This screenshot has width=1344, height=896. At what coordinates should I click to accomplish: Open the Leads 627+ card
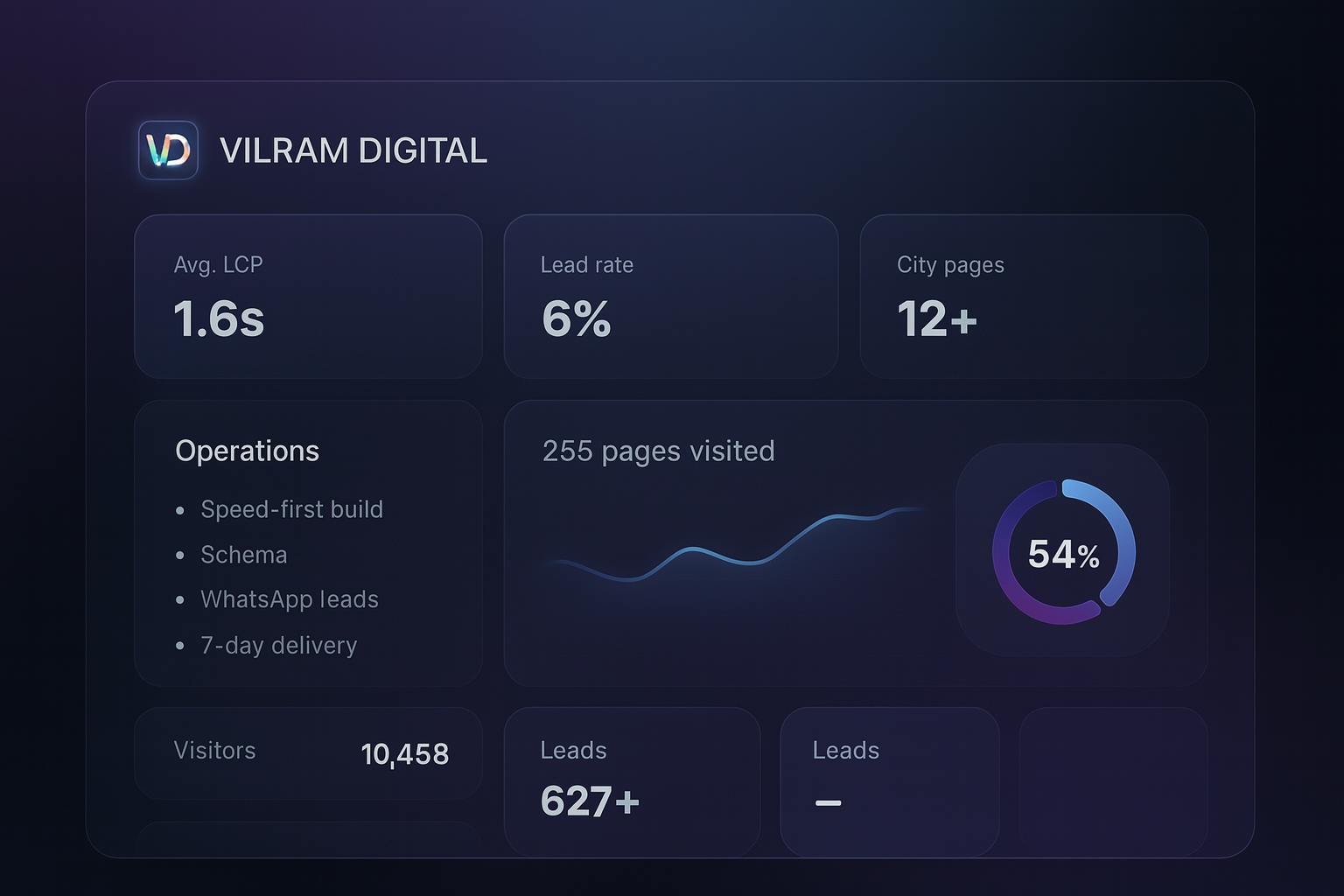coord(632,780)
